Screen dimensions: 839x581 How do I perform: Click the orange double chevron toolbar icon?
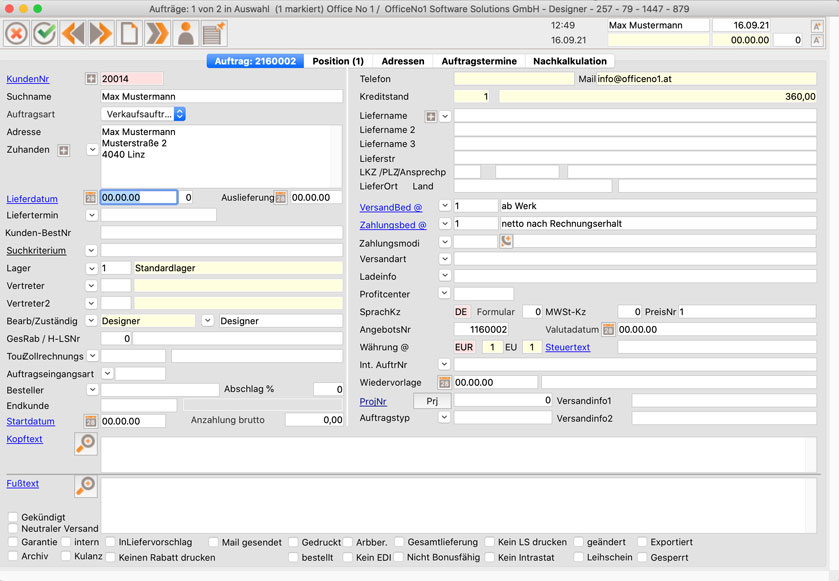(157, 34)
